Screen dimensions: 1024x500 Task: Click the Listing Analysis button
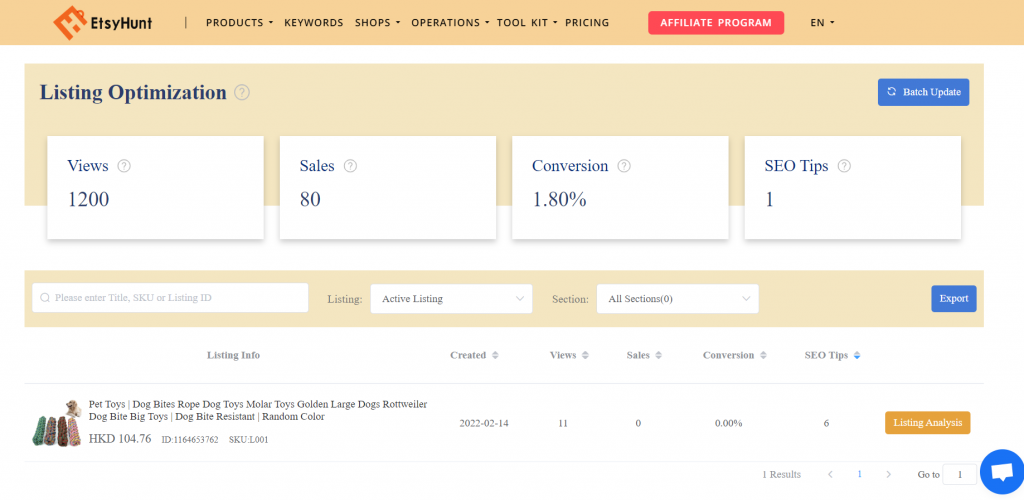pyautogui.click(x=927, y=423)
